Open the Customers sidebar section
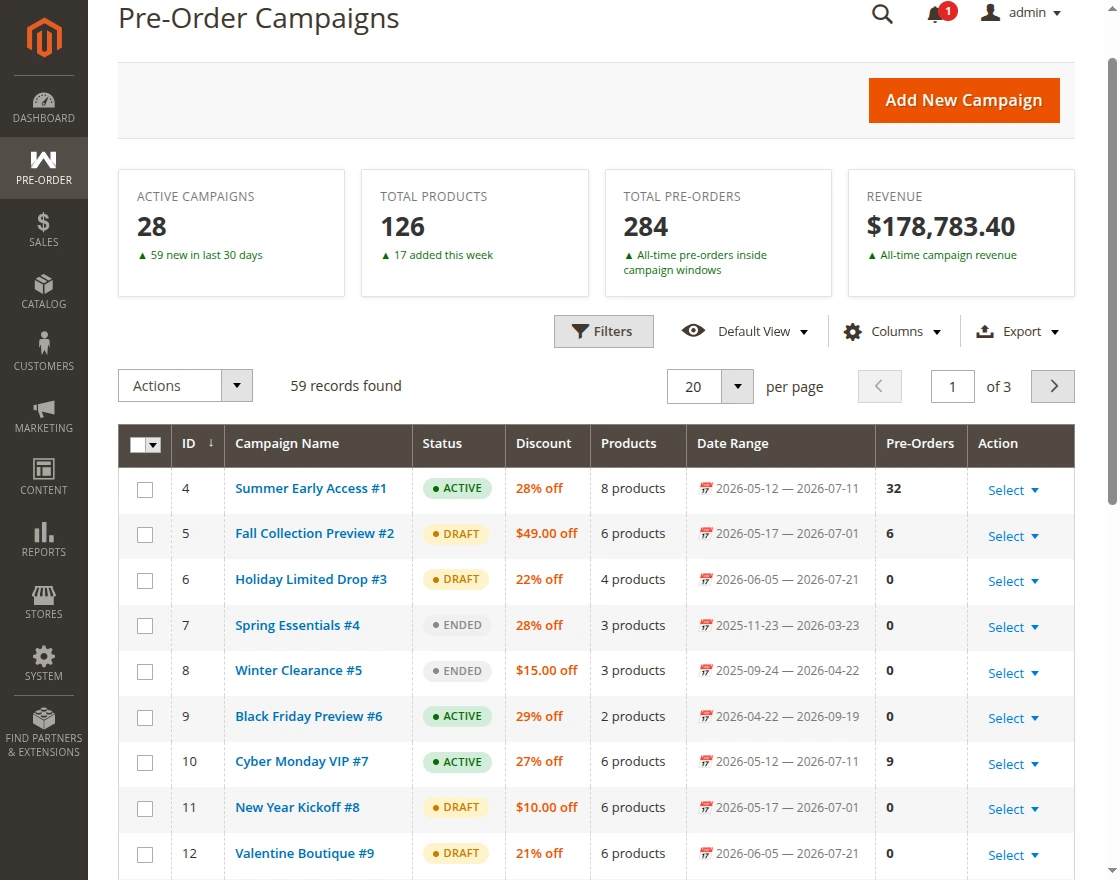The image size is (1120, 880). (x=44, y=354)
